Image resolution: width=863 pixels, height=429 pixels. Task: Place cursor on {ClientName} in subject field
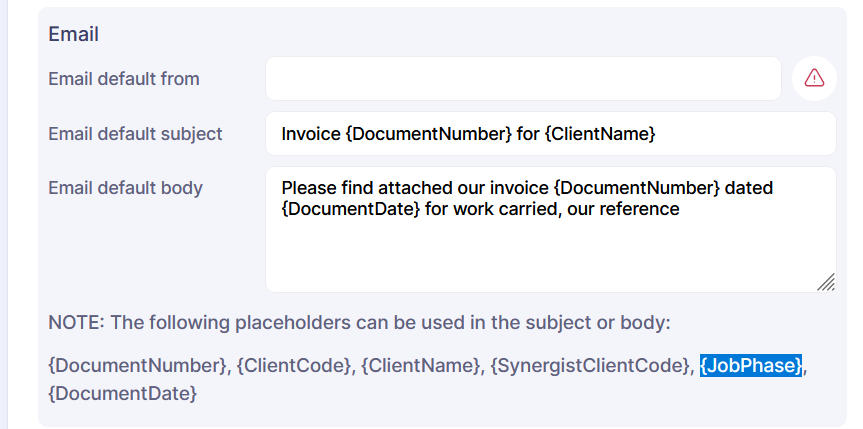[x=600, y=133]
